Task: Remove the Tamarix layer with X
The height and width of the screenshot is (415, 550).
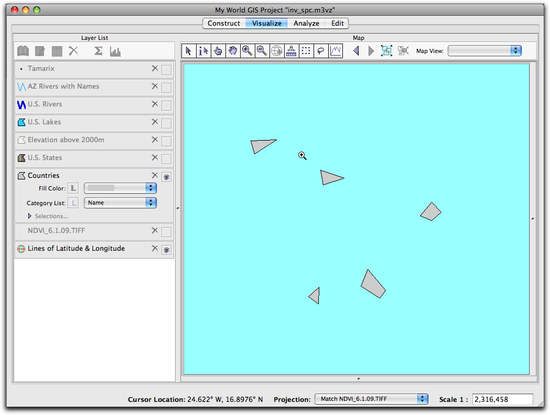Action: click(155, 68)
